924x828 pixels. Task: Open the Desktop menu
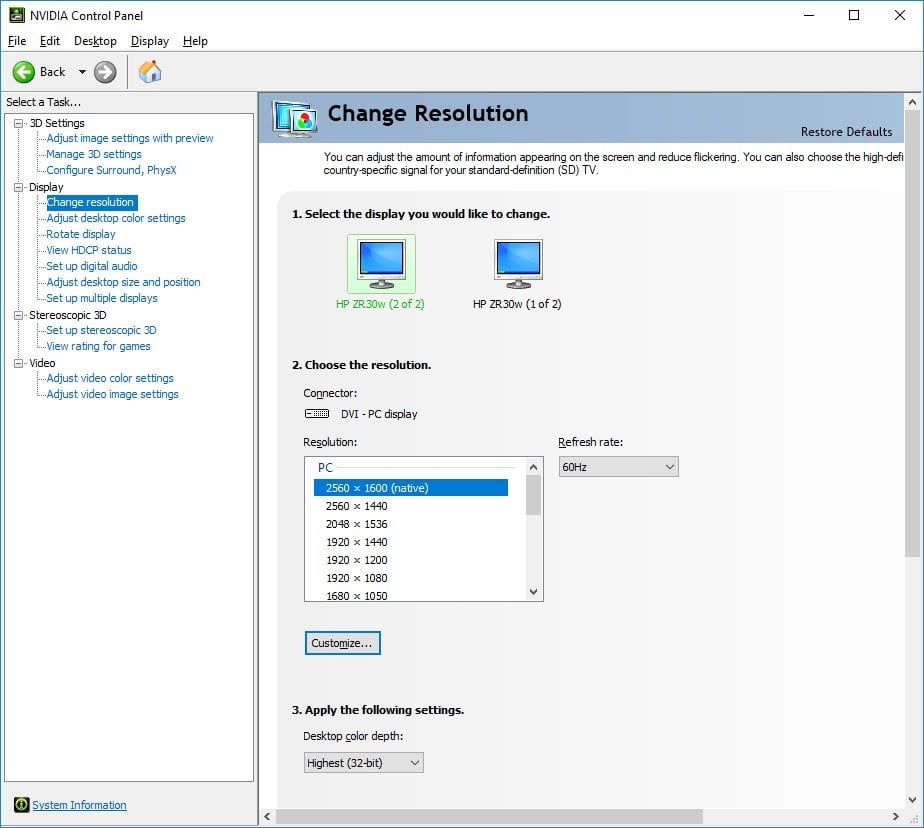coord(95,41)
